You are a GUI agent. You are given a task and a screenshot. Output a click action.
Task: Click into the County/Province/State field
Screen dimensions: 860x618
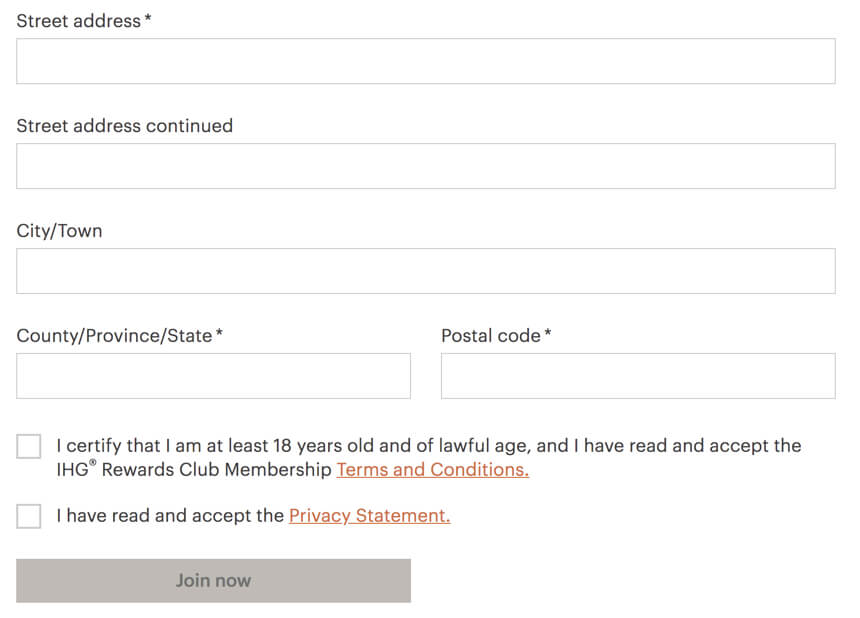click(213, 376)
